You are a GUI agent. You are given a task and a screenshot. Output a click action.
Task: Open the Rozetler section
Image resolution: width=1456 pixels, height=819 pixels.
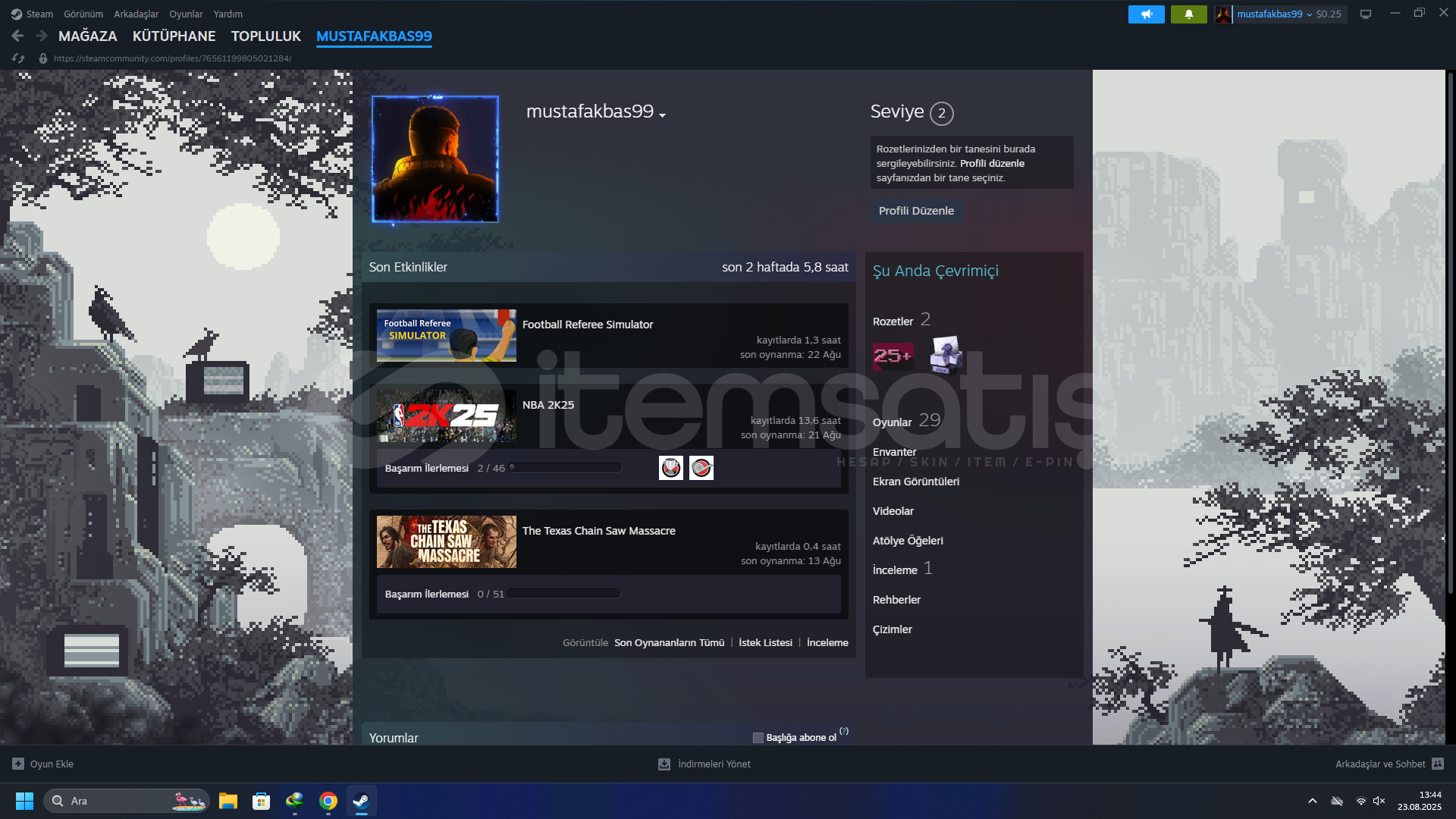coord(902,321)
